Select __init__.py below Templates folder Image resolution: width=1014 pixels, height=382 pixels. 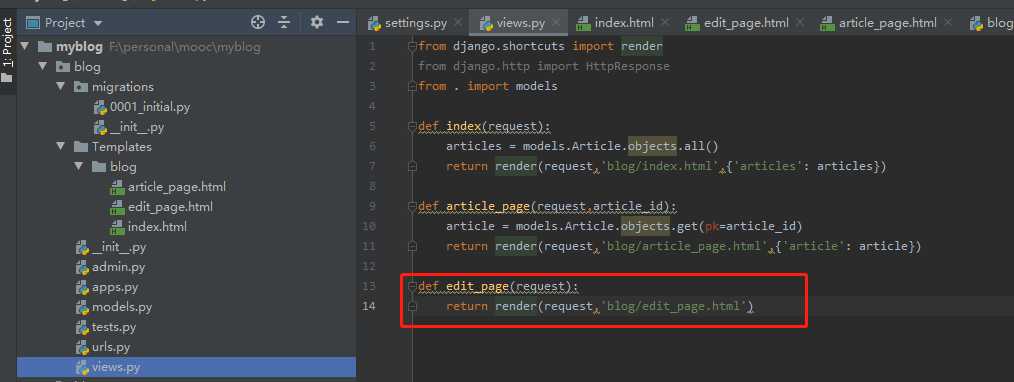[x=119, y=247]
